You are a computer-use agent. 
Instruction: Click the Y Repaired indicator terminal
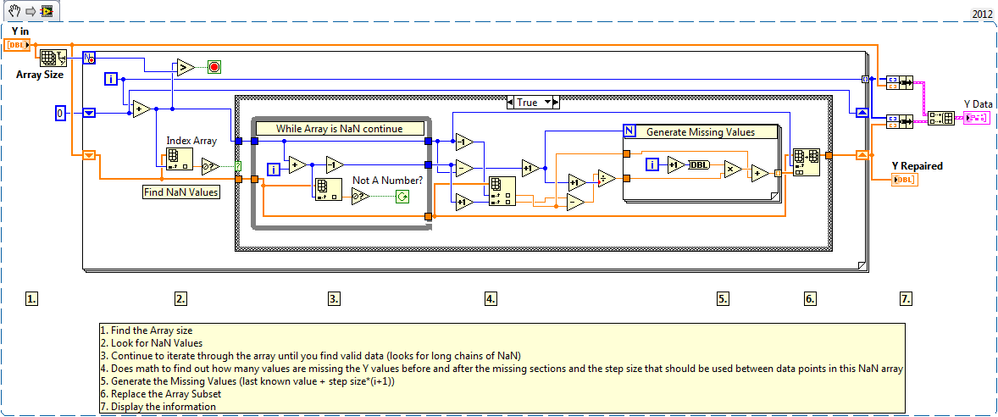pos(906,180)
